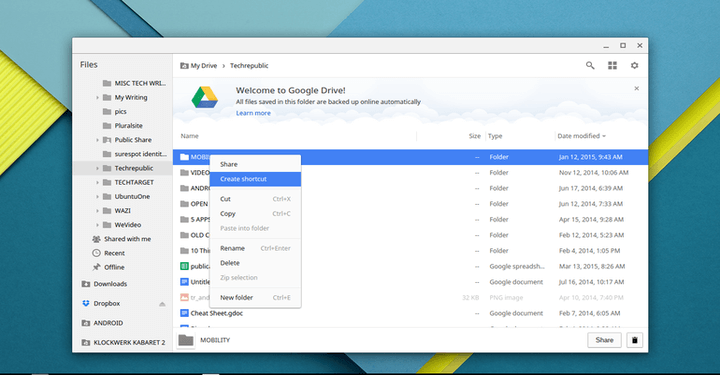Select row dated Feb 12, 2014, 5:23 AM

point(411,235)
